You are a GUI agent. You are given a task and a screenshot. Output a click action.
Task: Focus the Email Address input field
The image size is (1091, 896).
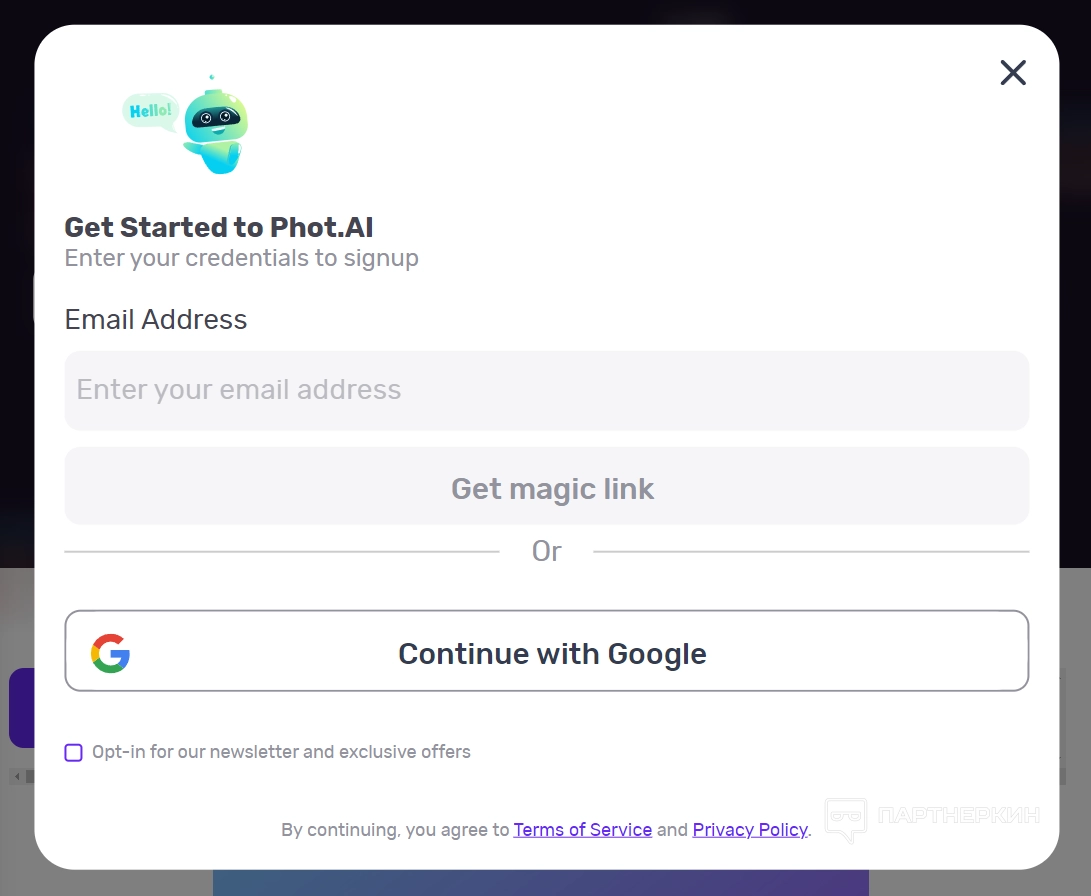click(x=546, y=390)
